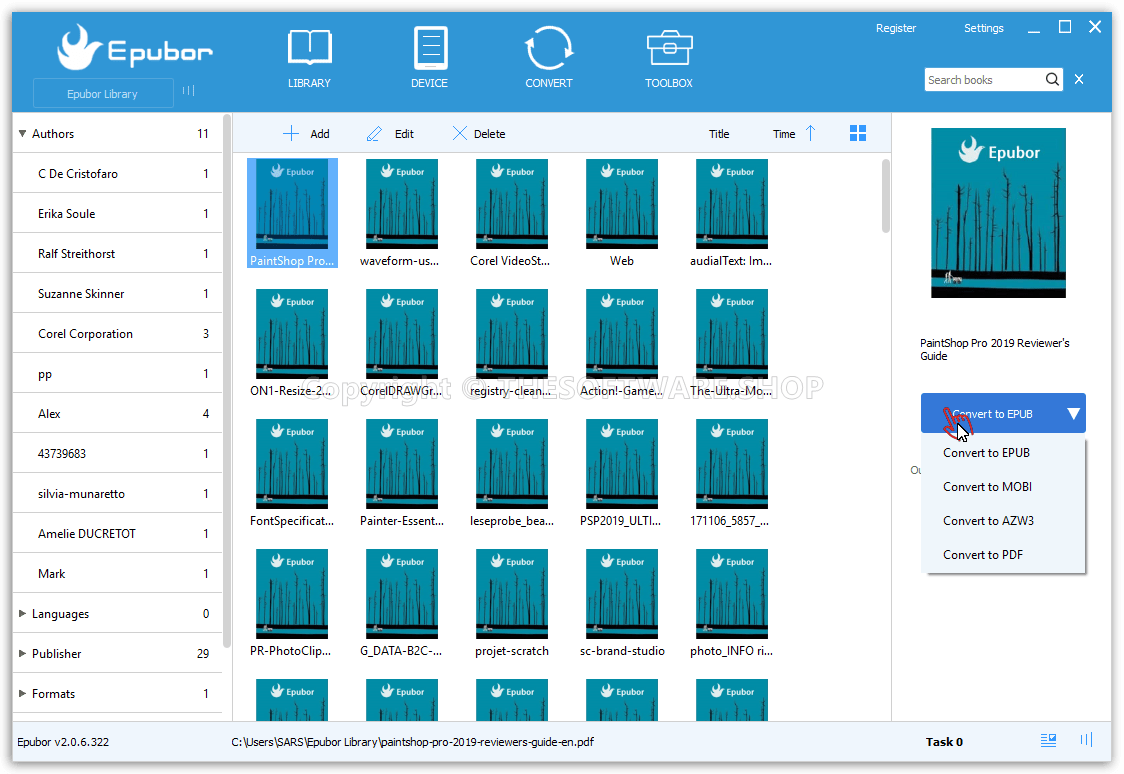Open the Toolbox icon
The width and height of the screenshot is (1124, 774).
tap(669, 49)
